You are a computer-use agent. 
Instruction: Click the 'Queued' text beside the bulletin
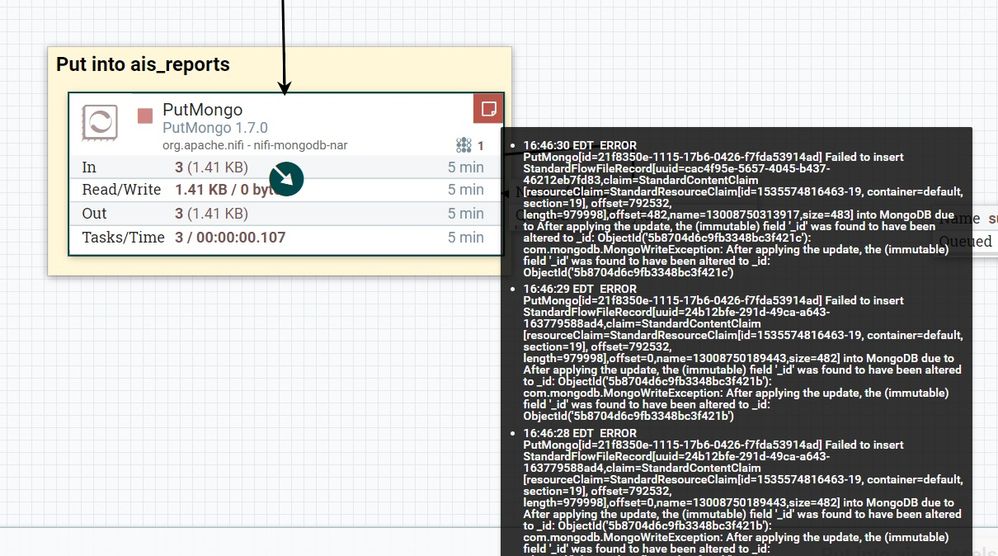coord(966,241)
